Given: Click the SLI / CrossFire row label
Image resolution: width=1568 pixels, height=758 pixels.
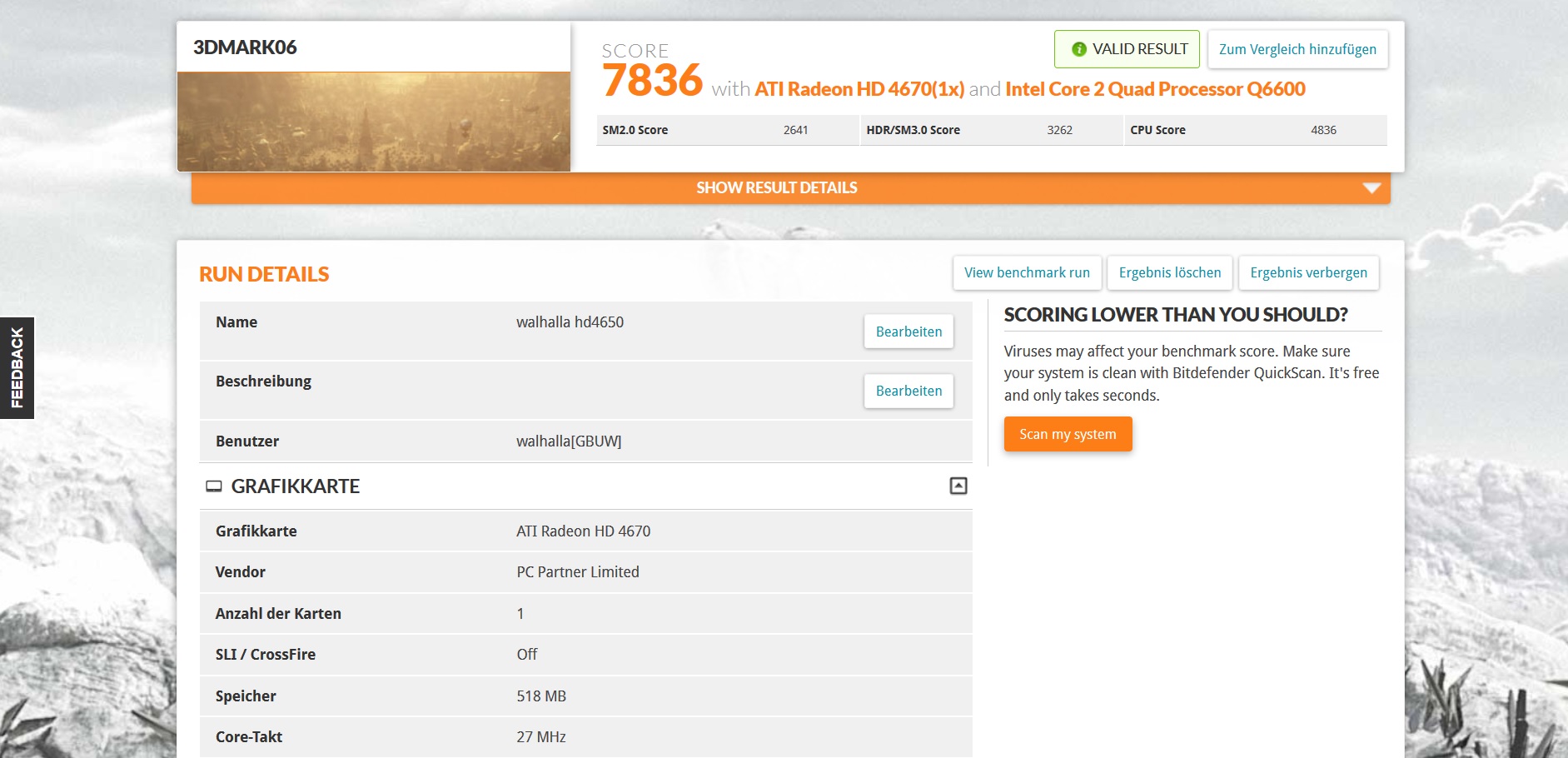Looking at the screenshot, I should (266, 655).
